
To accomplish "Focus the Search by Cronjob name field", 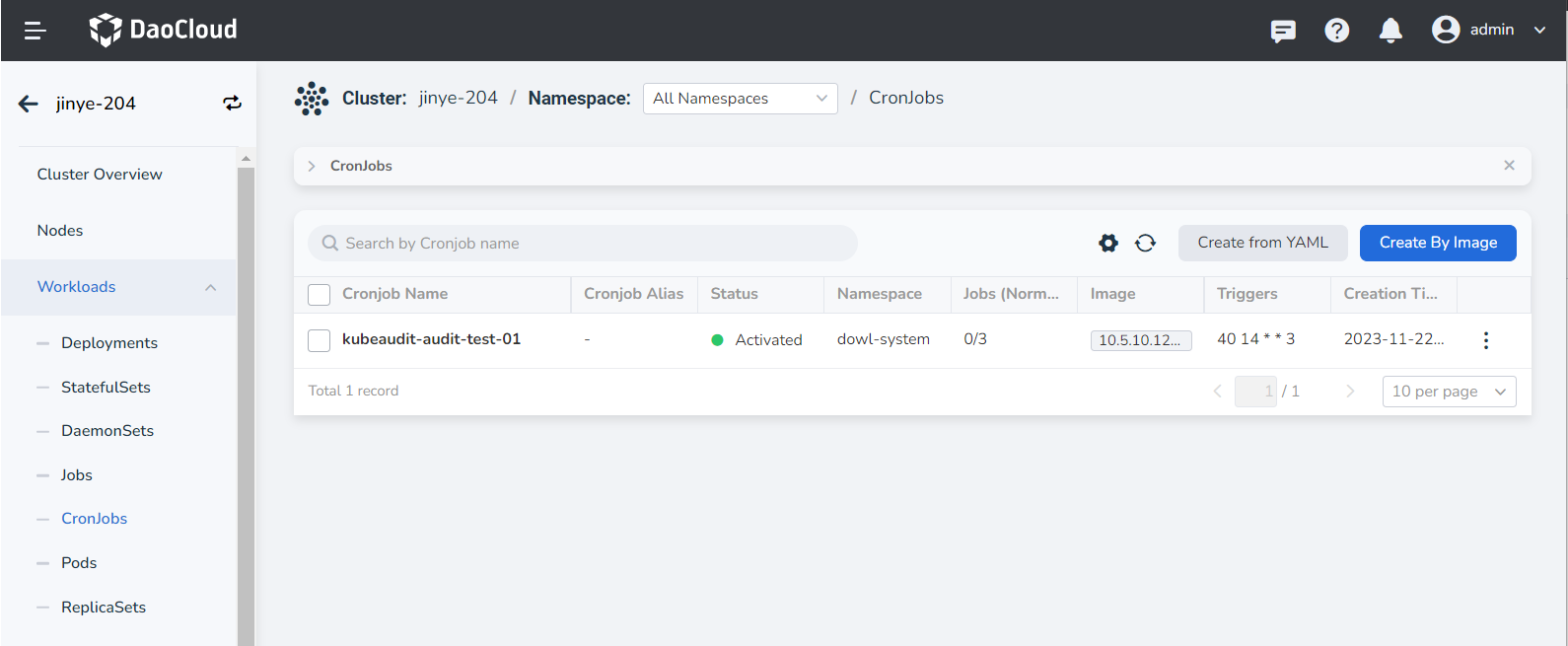I will 592,244.
